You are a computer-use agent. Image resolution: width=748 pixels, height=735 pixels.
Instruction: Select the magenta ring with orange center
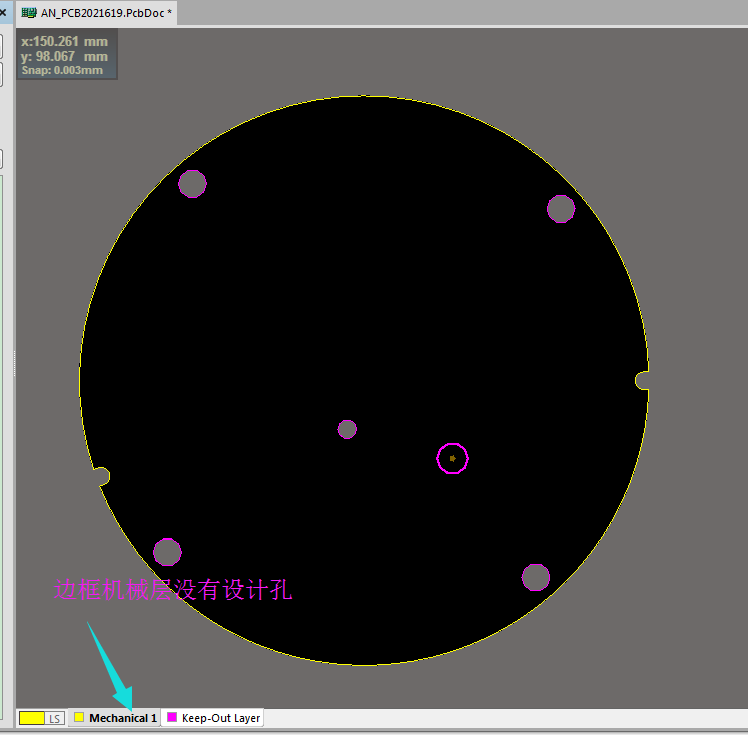point(452,458)
